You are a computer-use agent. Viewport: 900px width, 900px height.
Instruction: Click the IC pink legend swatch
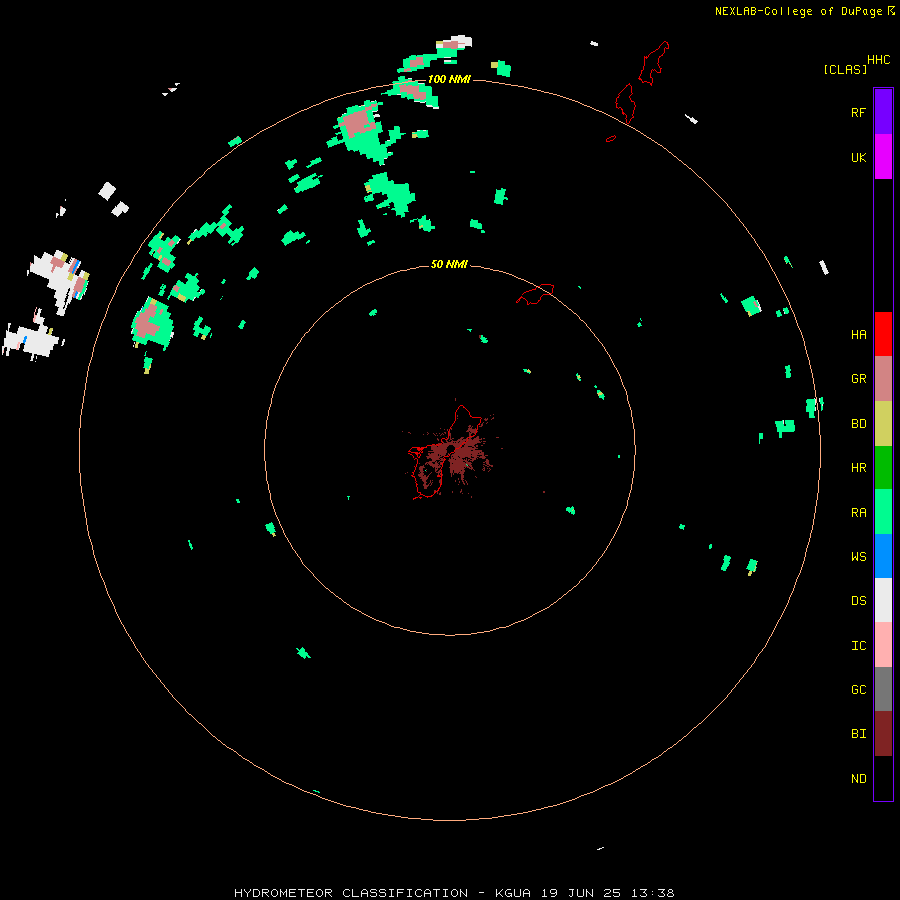click(x=883, y=645)
